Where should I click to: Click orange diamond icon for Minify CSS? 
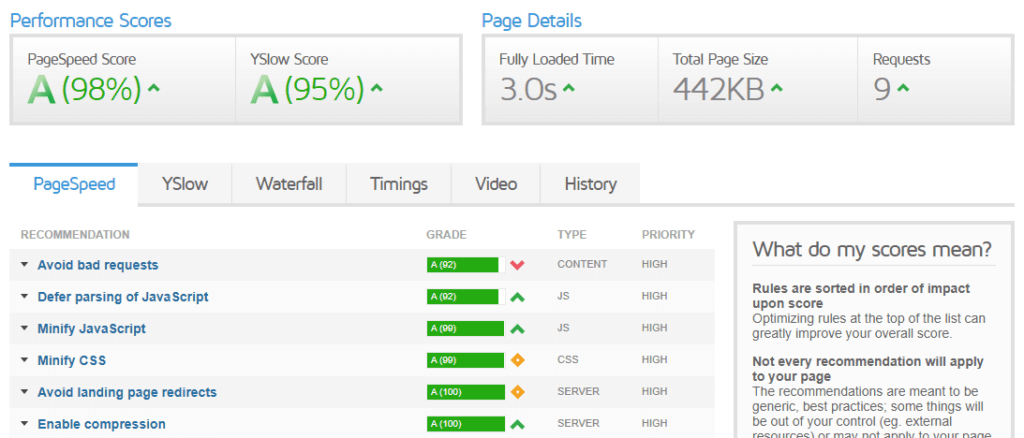click(x=518, y=360)
